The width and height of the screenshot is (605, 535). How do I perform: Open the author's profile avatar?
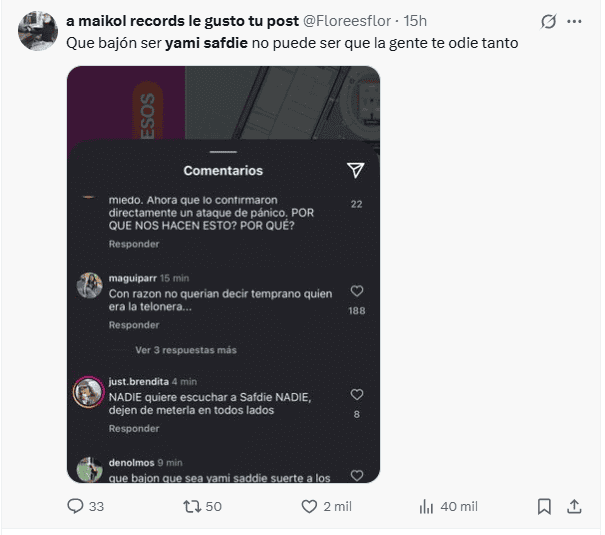[x=38, y=31]
